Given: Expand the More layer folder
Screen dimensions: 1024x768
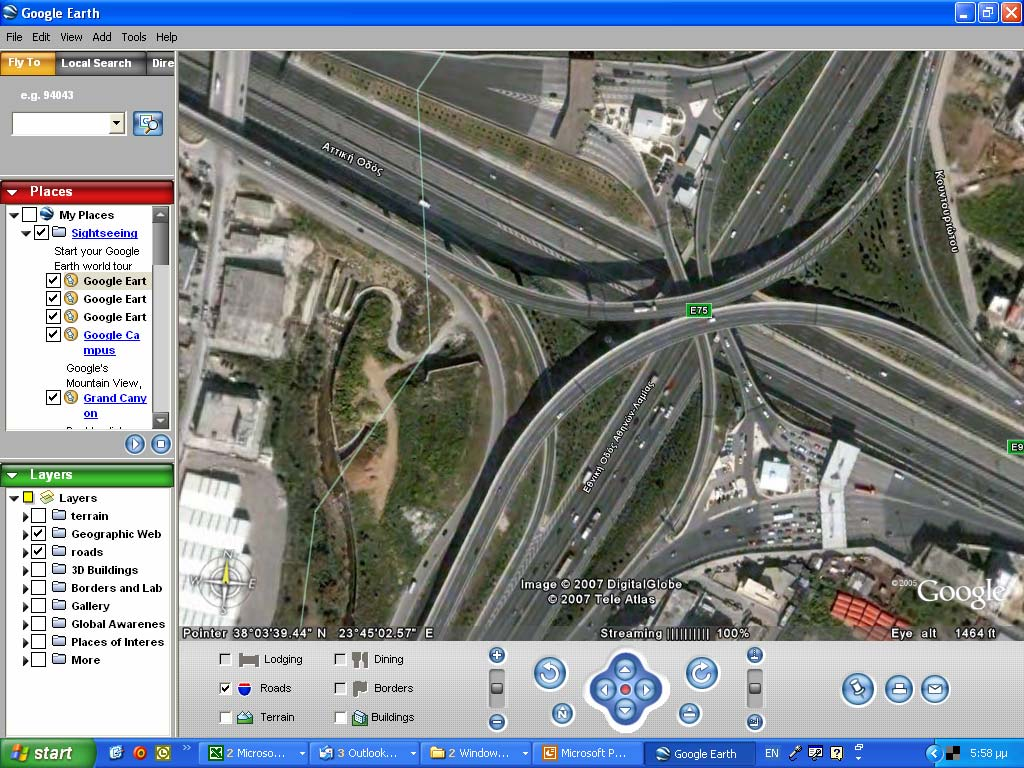Looking at the screenshot, I should tap(25, 661).
